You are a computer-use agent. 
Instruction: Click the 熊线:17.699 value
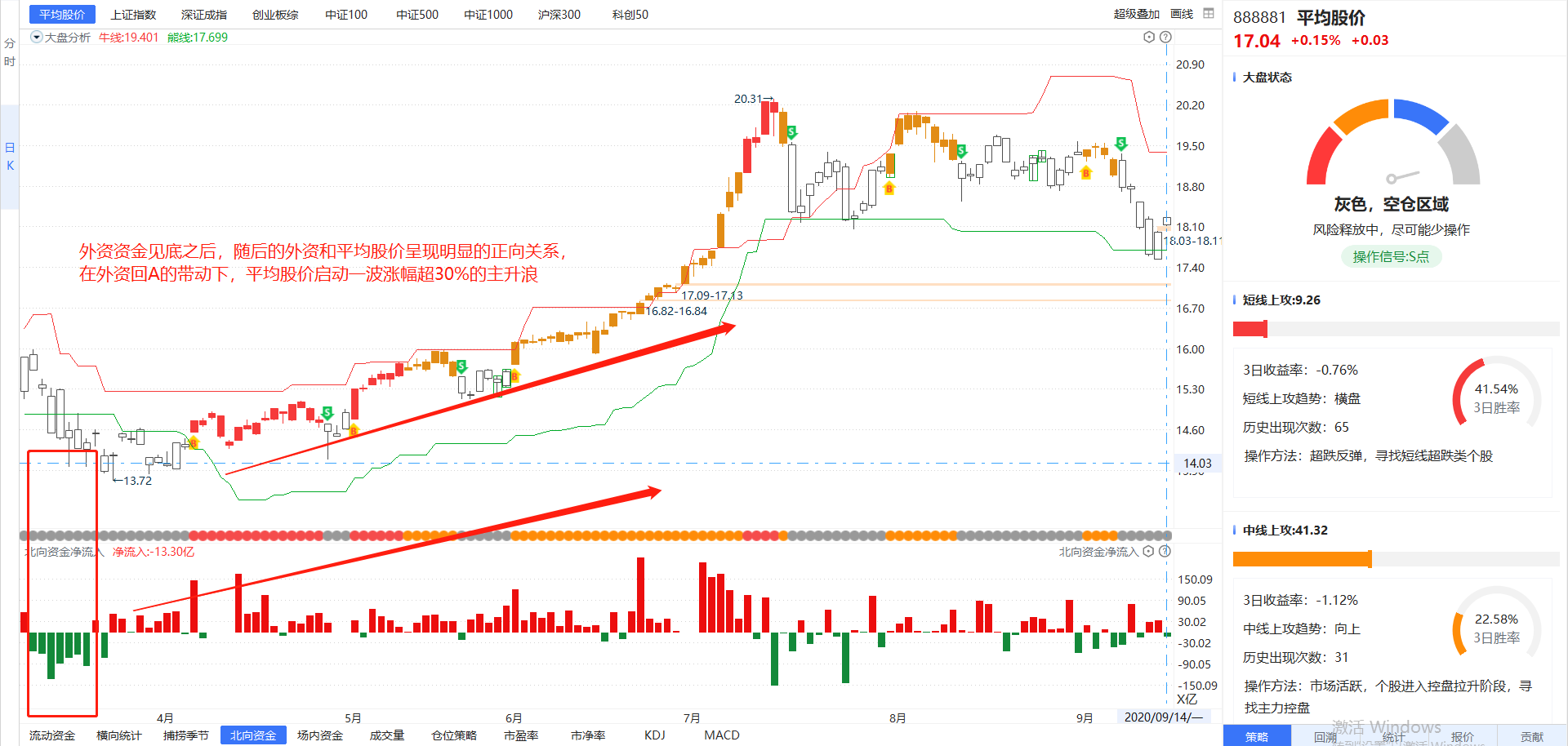[198, 37]
